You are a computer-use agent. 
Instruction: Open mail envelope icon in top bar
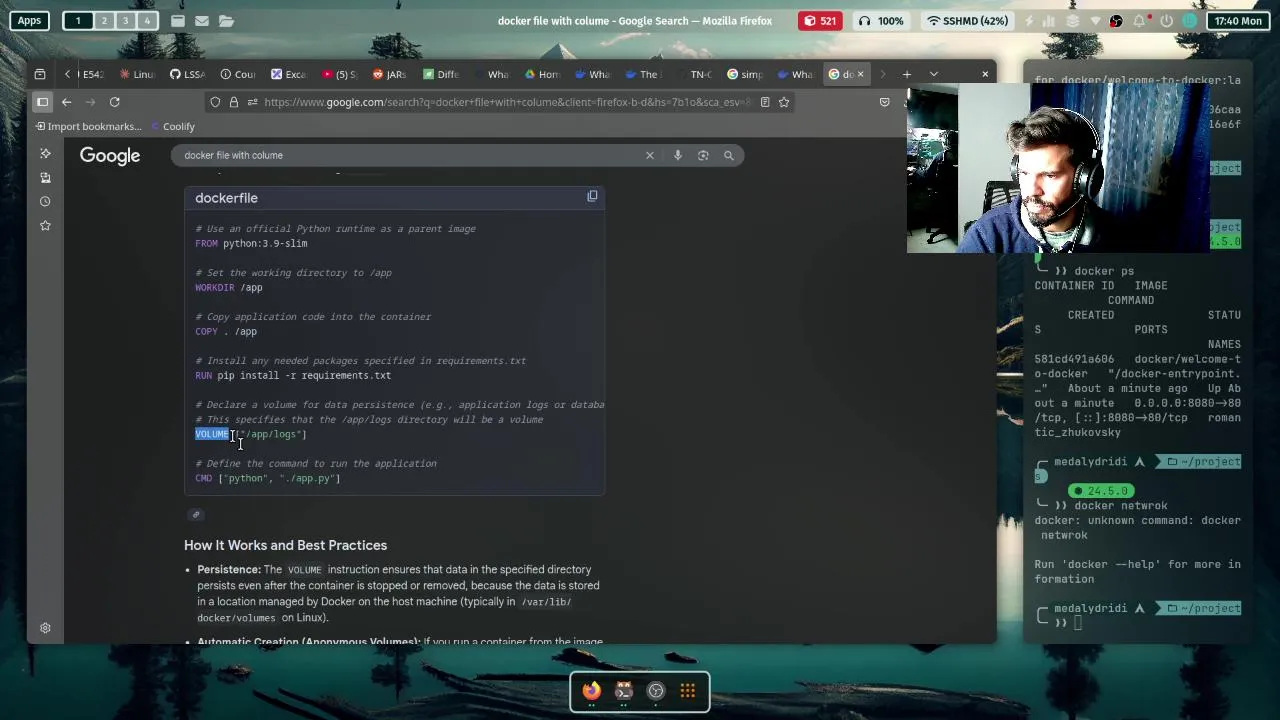[x=201, y=21]
